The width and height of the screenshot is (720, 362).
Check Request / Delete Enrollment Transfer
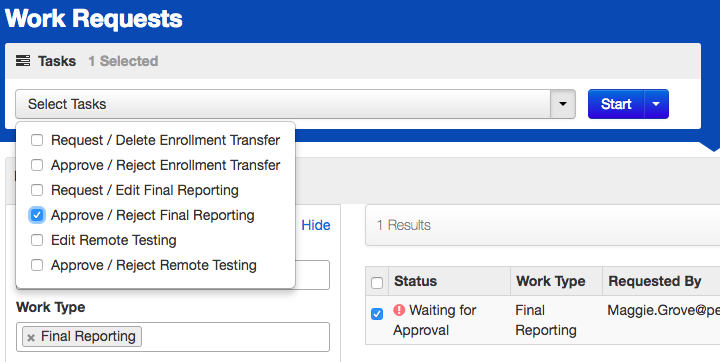[x=37, y=140]
